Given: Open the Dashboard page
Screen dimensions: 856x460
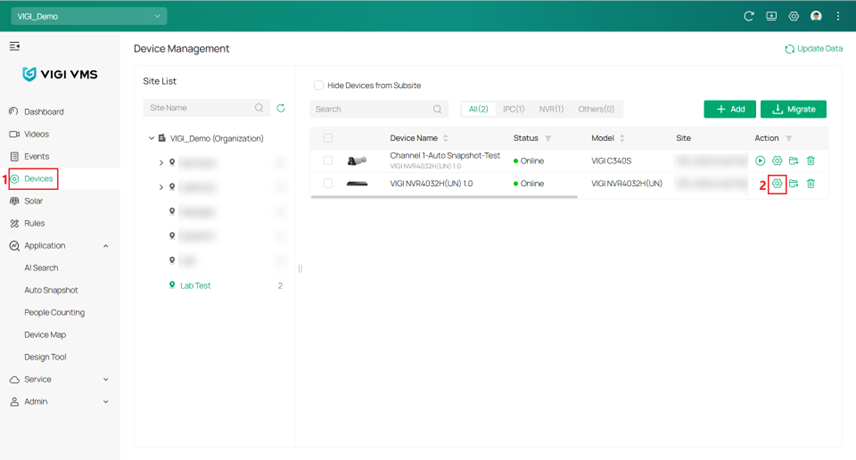Looking at the screenshot, I should 44,111.
